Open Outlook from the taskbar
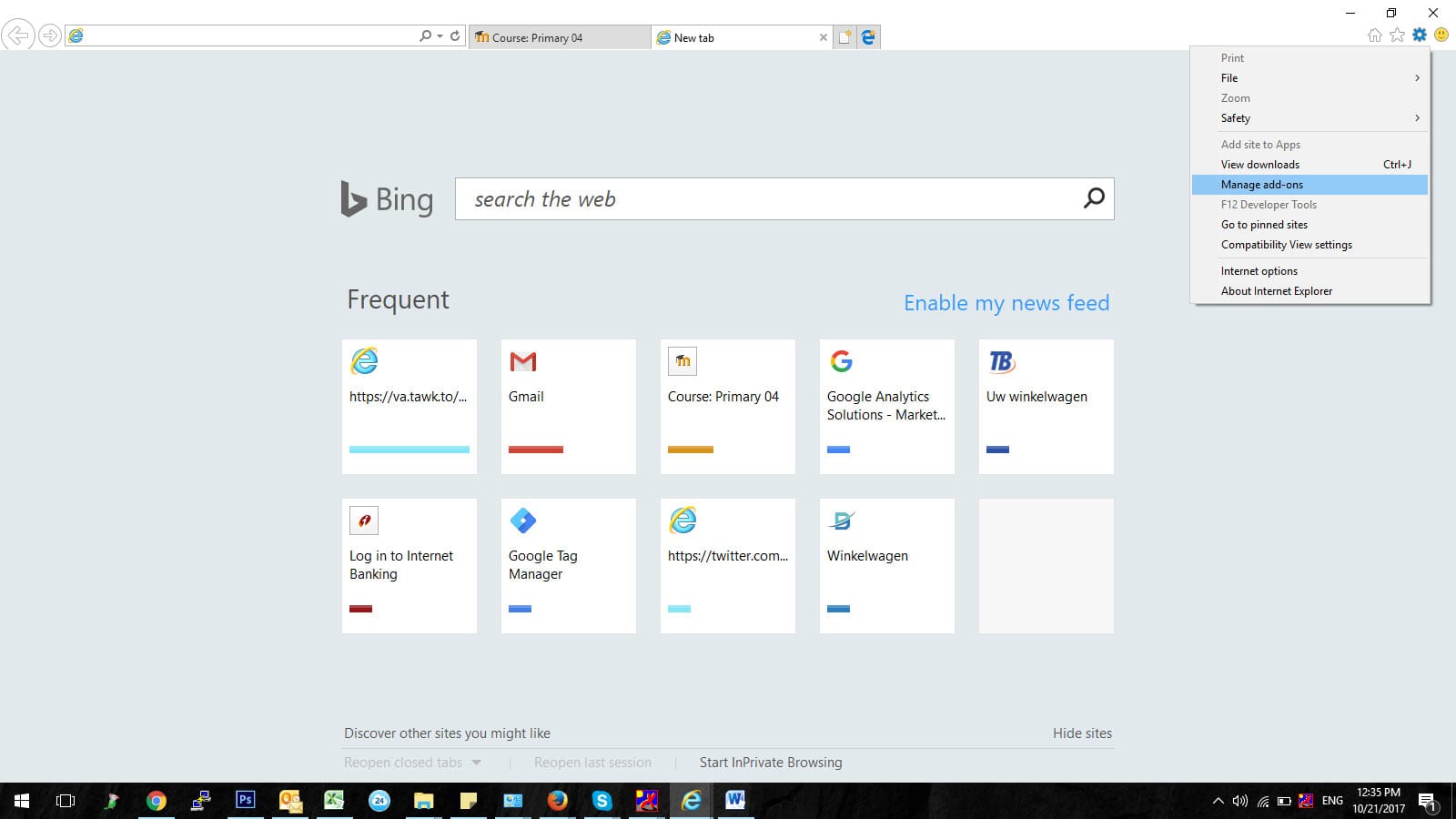 pos(290,801)
